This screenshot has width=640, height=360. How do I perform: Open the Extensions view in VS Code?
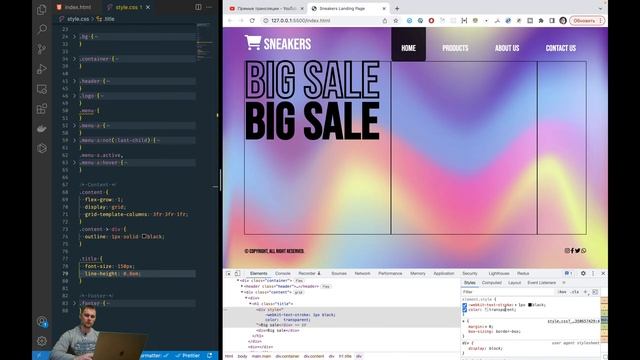(x=42, y=109)
